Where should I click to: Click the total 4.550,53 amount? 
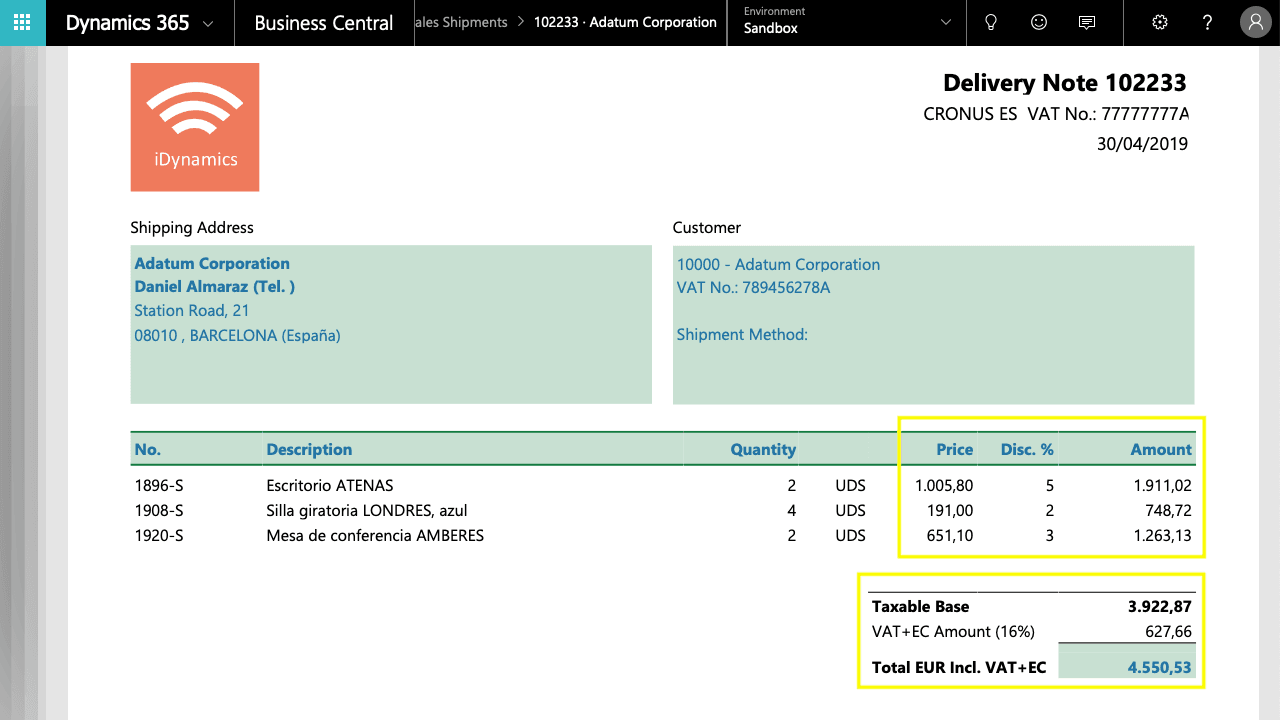(1160, 667)
